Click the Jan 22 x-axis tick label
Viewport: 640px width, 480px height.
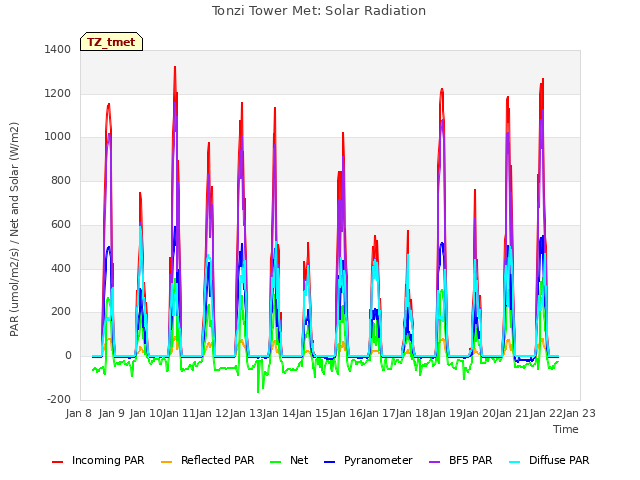[x=546, y=413]
